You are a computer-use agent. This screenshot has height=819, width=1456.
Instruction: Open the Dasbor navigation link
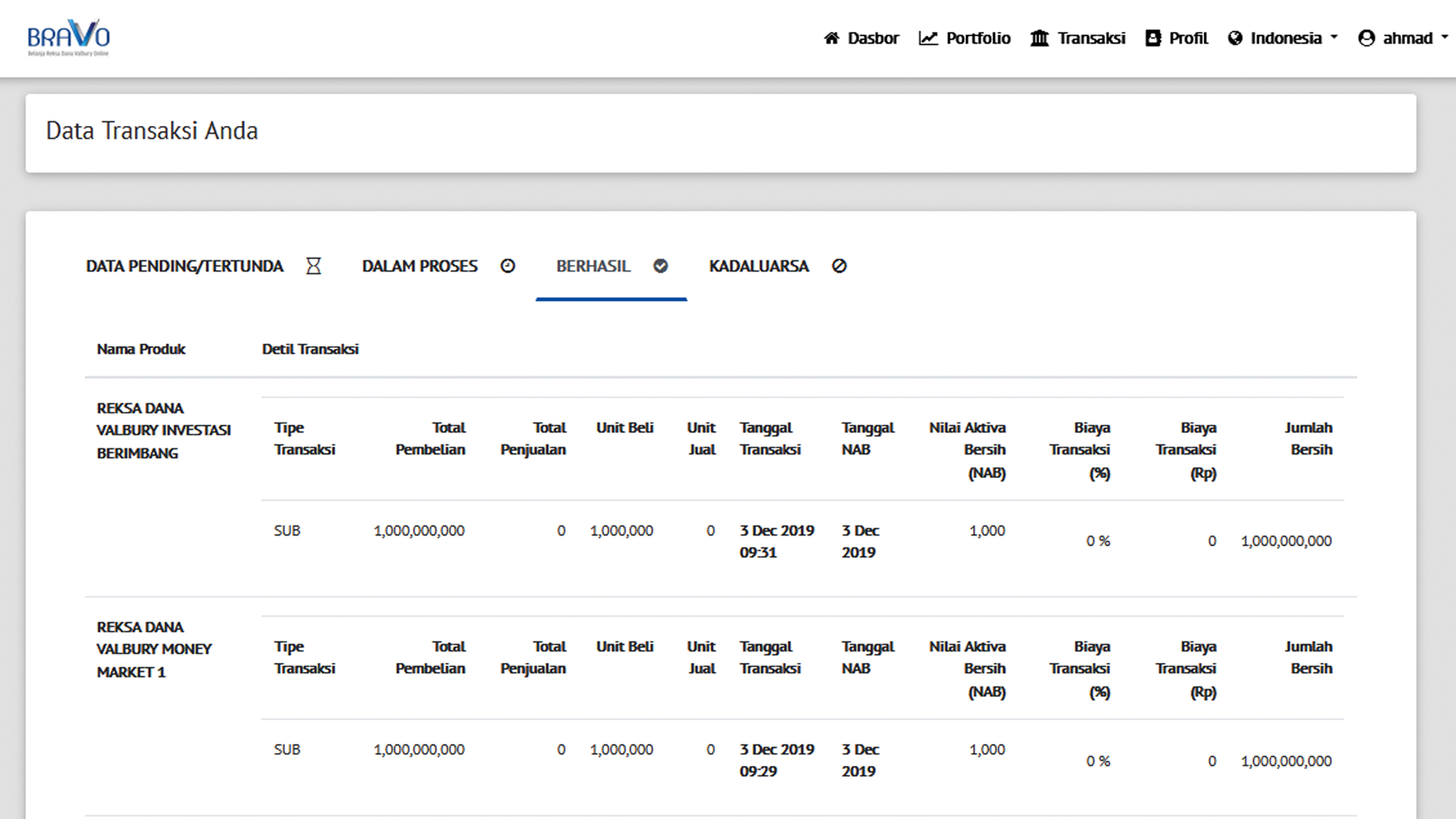(873, 38)
